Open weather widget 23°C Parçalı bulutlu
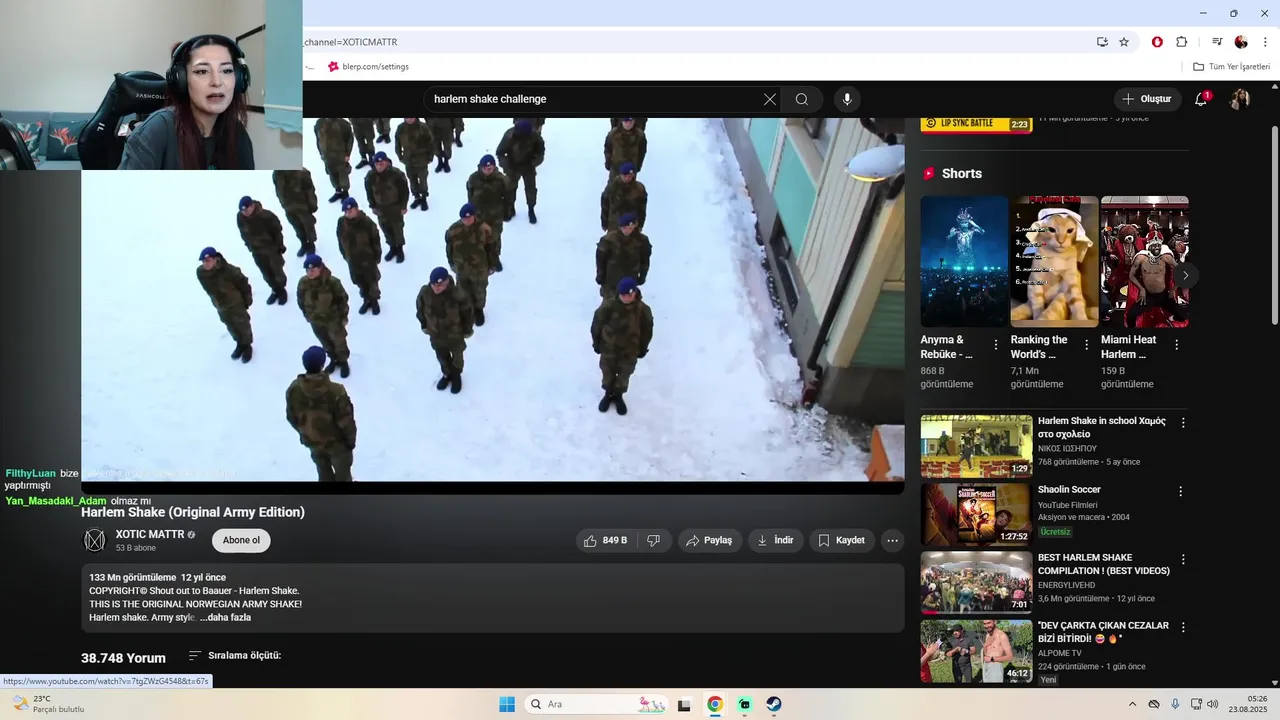The width and height of the screenshot is (1280, 720). (48, 704)
